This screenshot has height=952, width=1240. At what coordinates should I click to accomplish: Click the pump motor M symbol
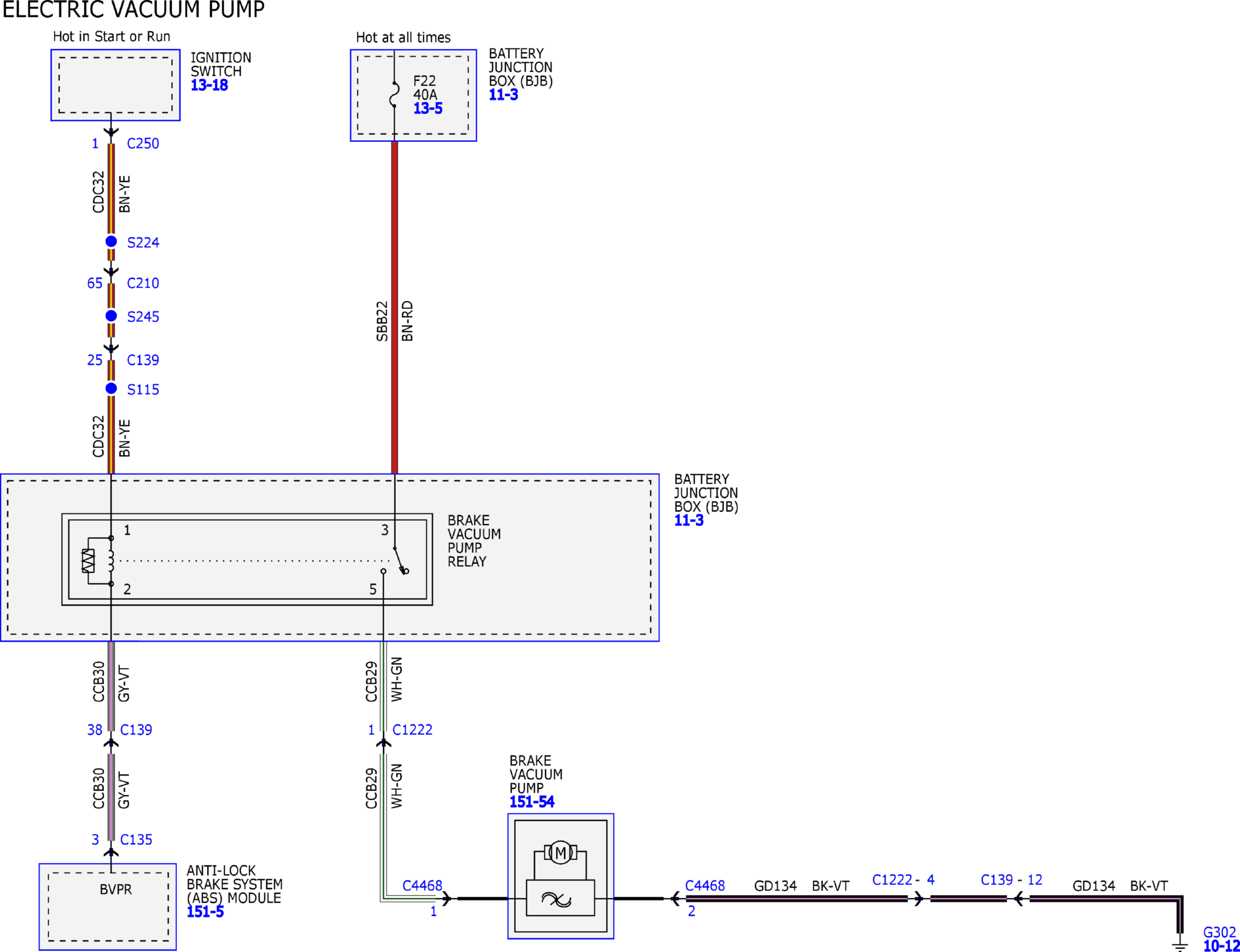560,853
